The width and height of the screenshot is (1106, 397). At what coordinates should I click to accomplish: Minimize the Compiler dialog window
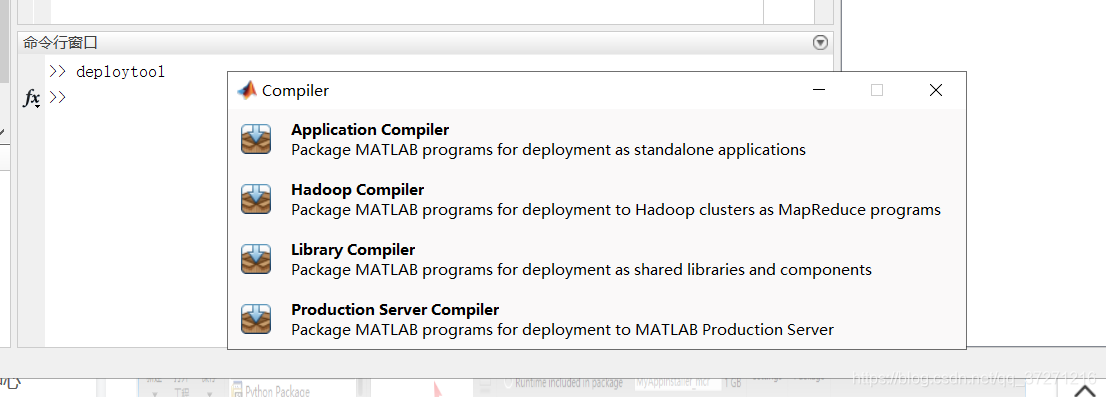tap(819, 90)
